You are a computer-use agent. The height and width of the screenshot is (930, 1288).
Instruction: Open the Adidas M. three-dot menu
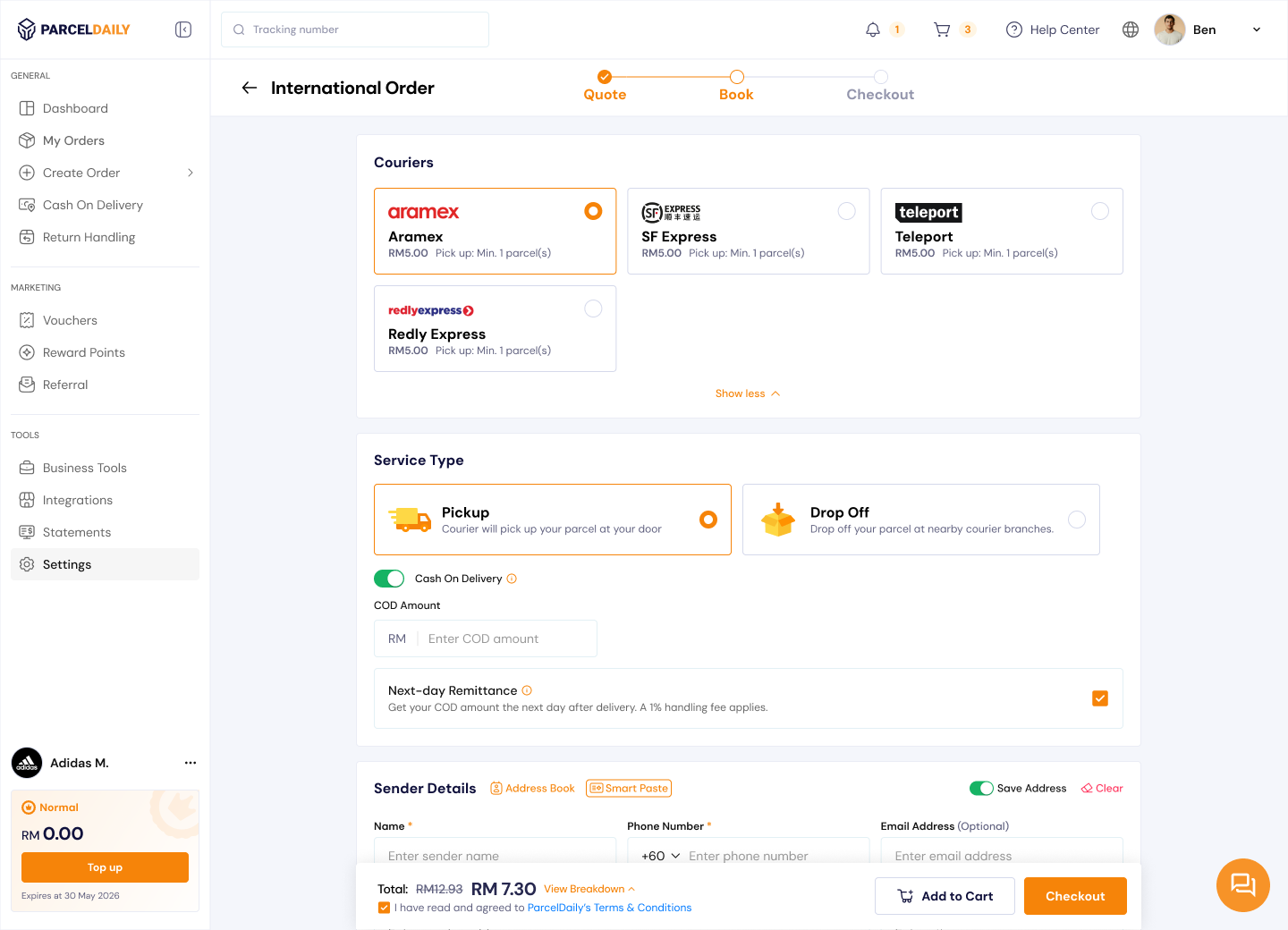point(190,763)
